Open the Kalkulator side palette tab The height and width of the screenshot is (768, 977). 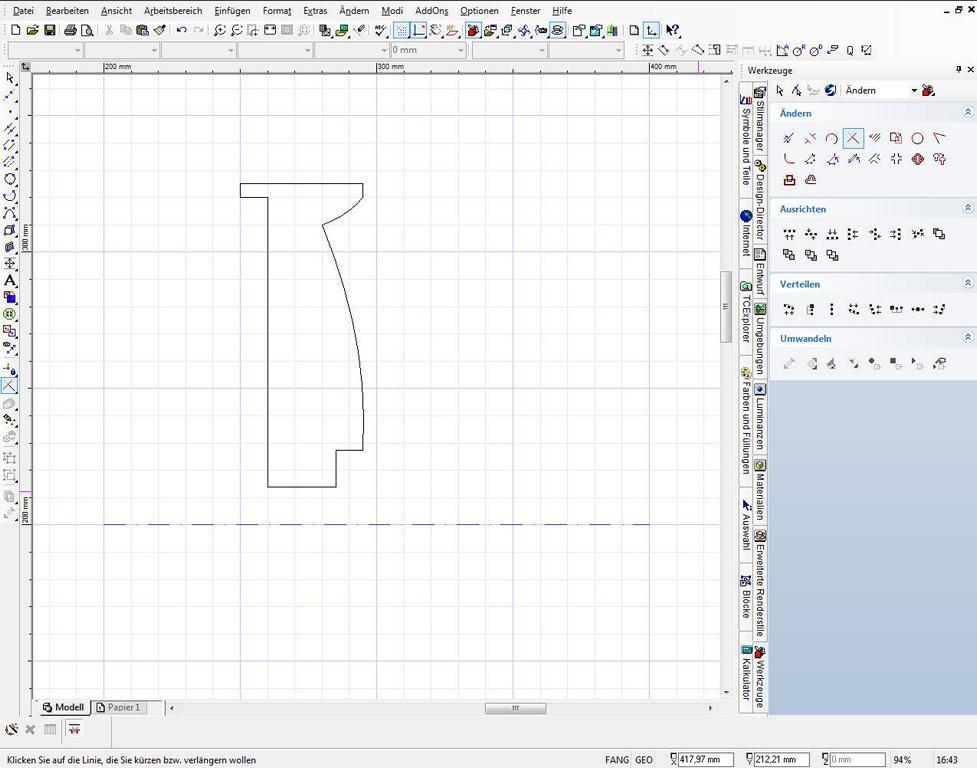coord(746,673)
